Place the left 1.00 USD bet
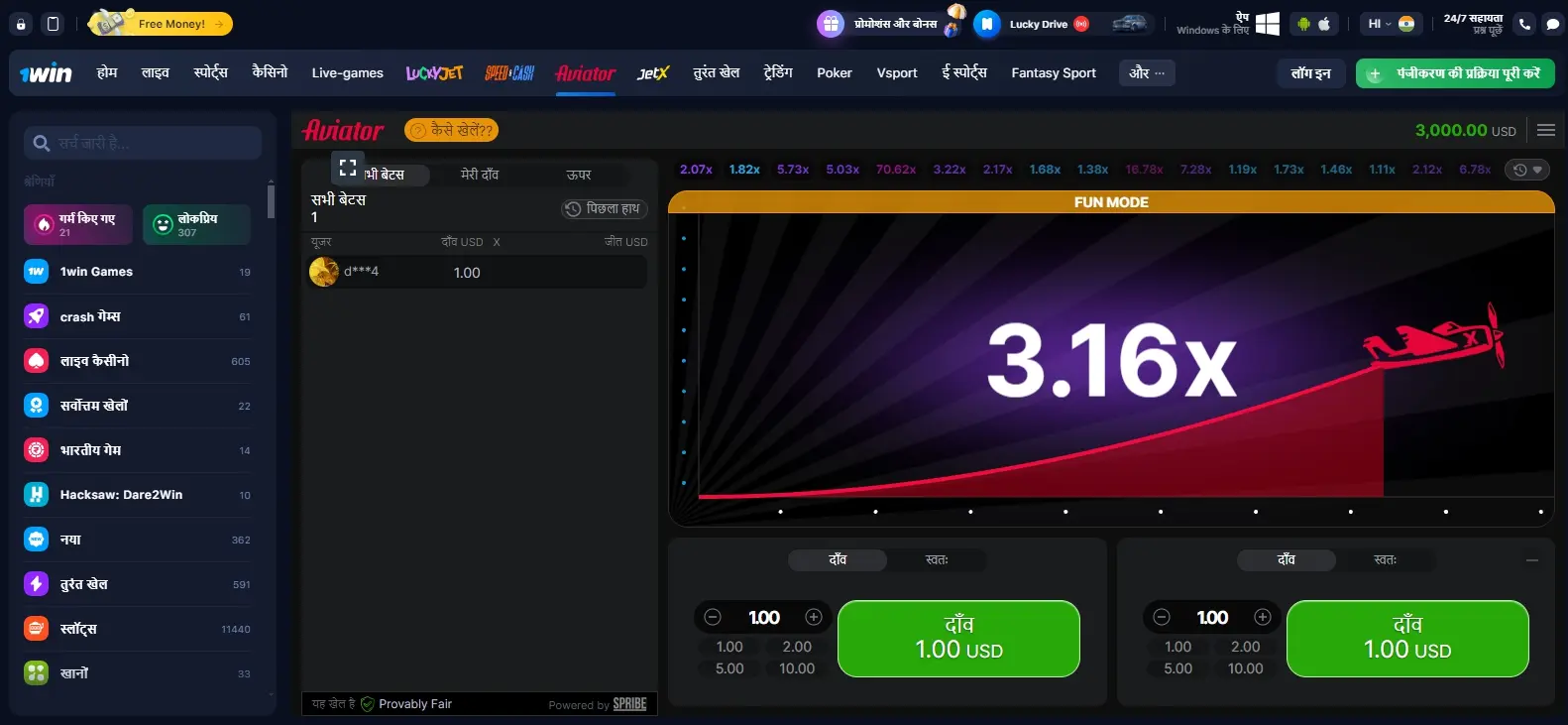 pyautogui.click(x=958, y=639)
